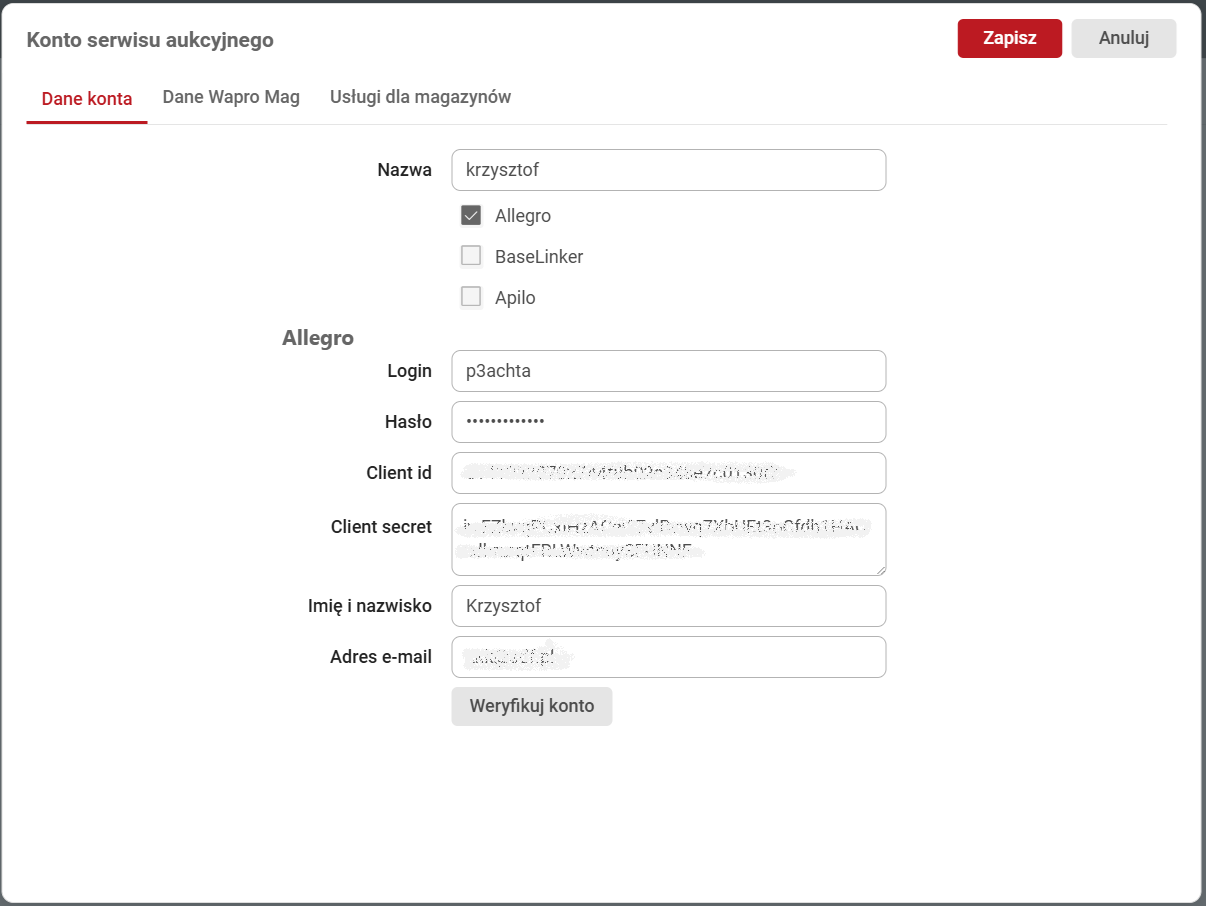Click the "Adres e-mail" label text

point(381,657)
